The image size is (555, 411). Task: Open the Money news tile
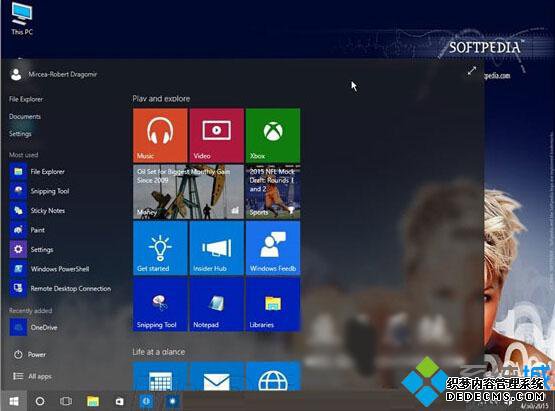click(188, 192)
